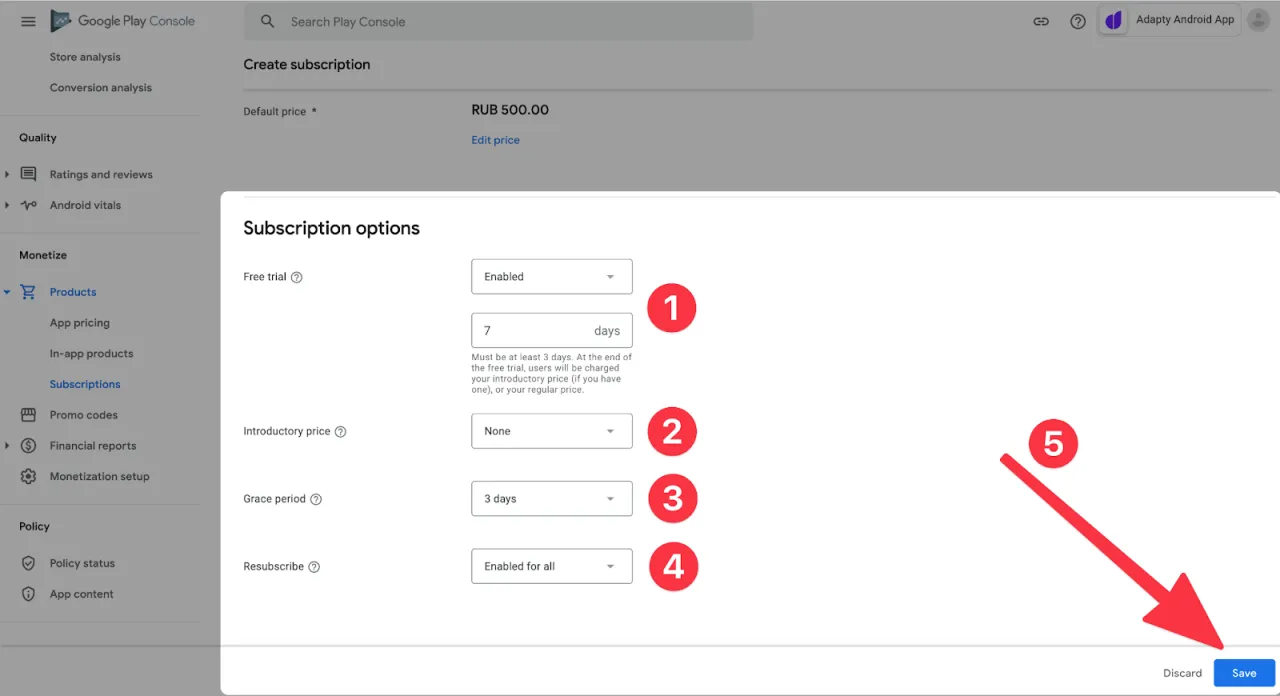Click the help question mark icon in header

(1078, 21)
